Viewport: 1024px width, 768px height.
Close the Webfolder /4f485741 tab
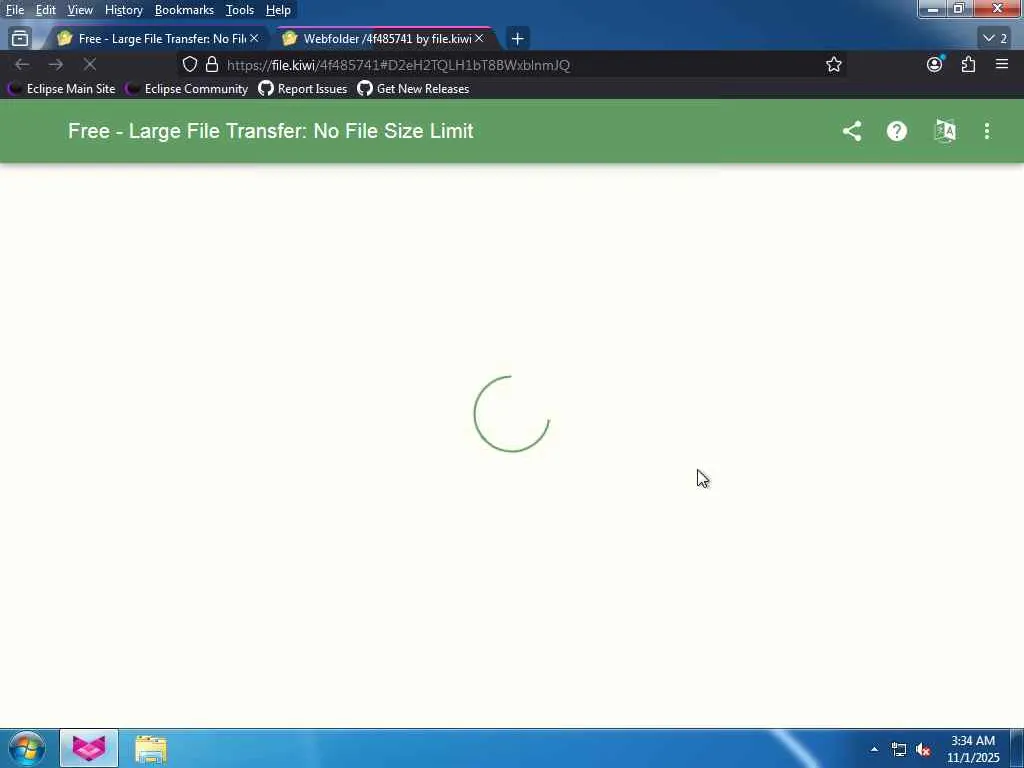click(479, 39)
